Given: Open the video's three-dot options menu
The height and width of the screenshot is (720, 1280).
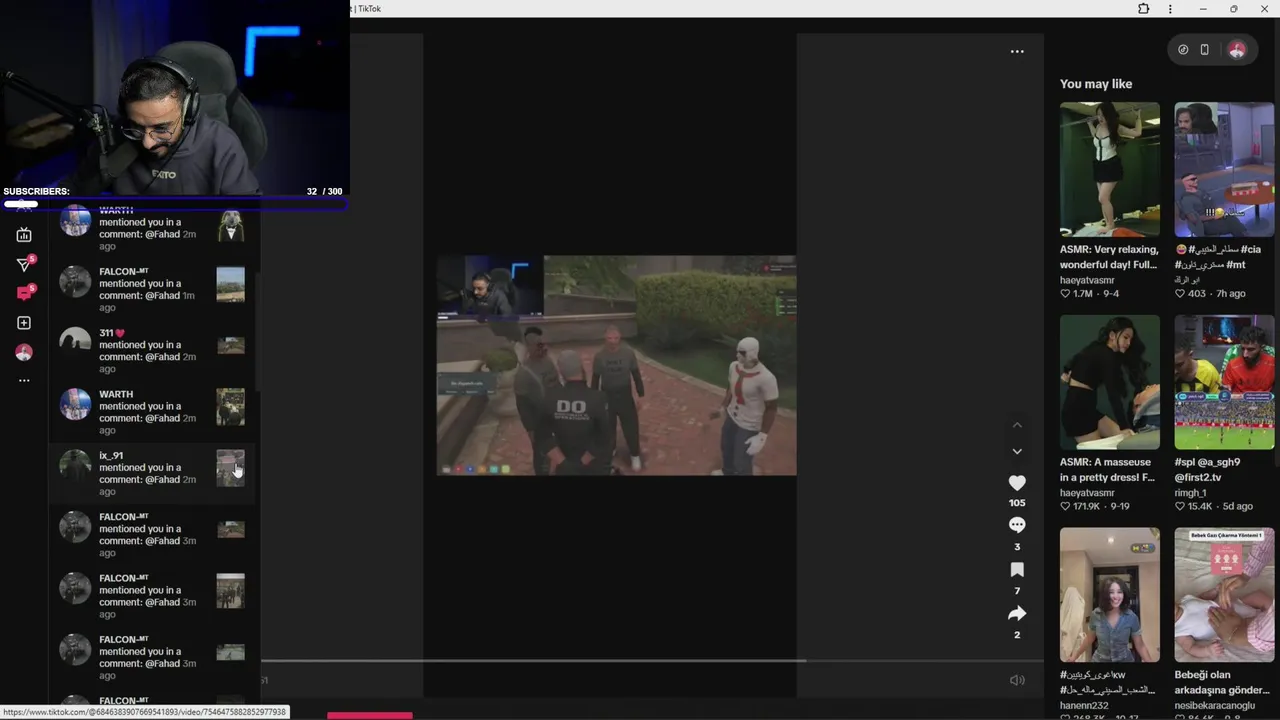Looking at the screenshot, I should [1017, 51].
